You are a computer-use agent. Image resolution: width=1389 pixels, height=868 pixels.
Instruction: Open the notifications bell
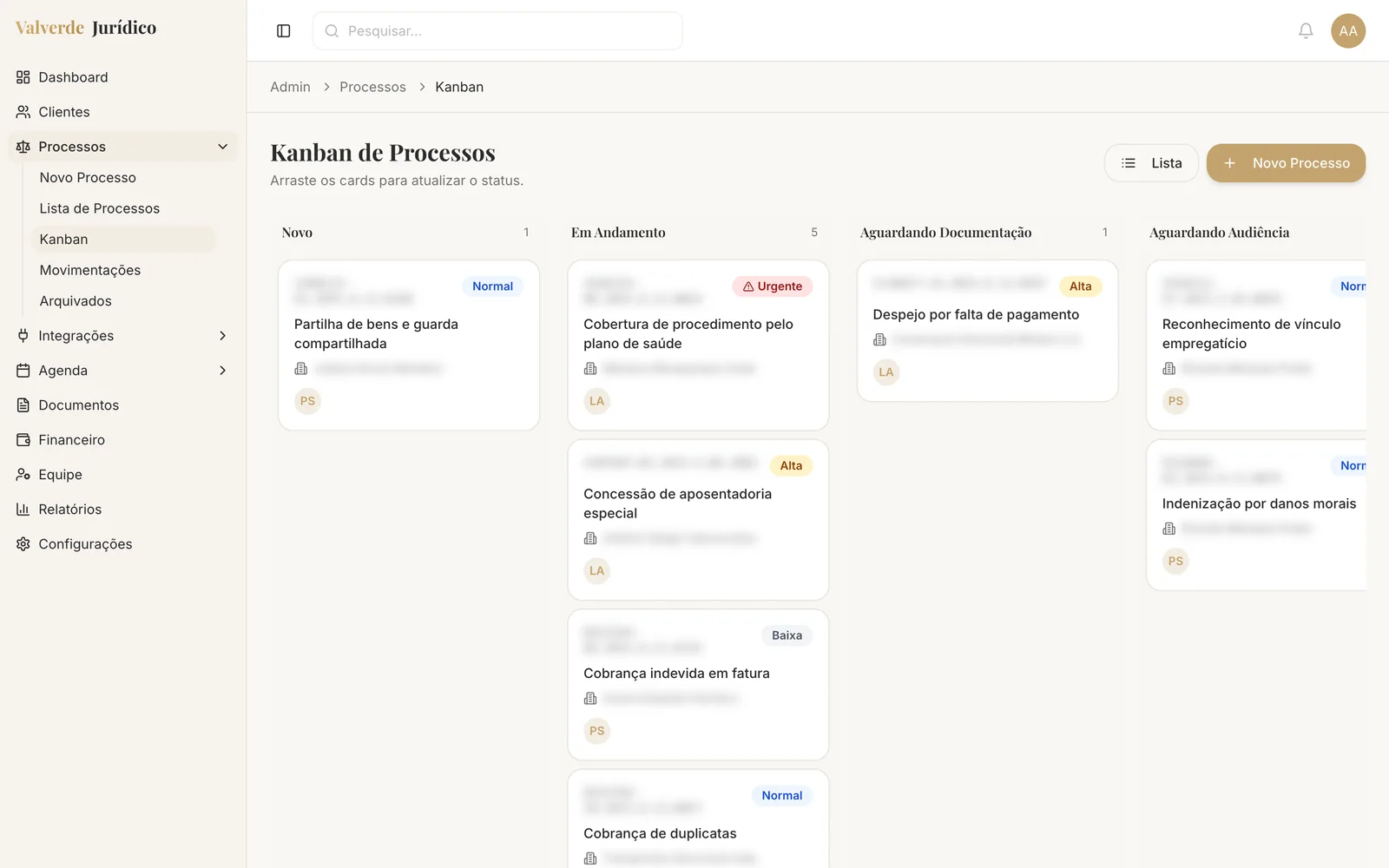coord(1306,31)
